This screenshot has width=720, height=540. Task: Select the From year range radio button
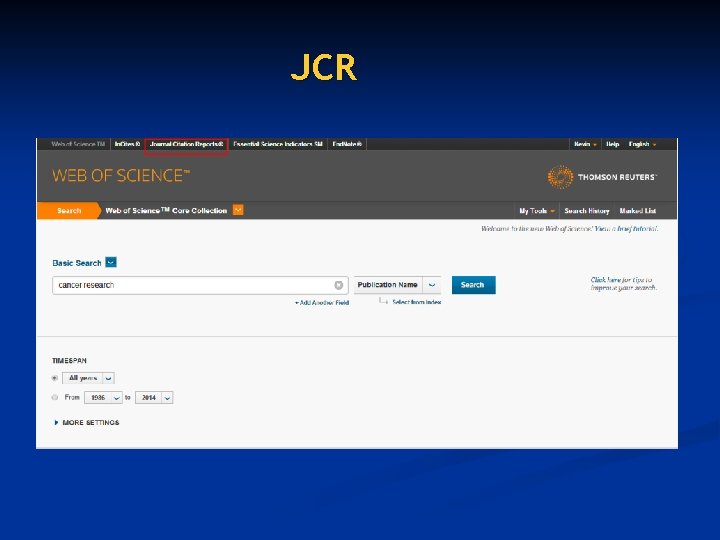coord(55,397)
